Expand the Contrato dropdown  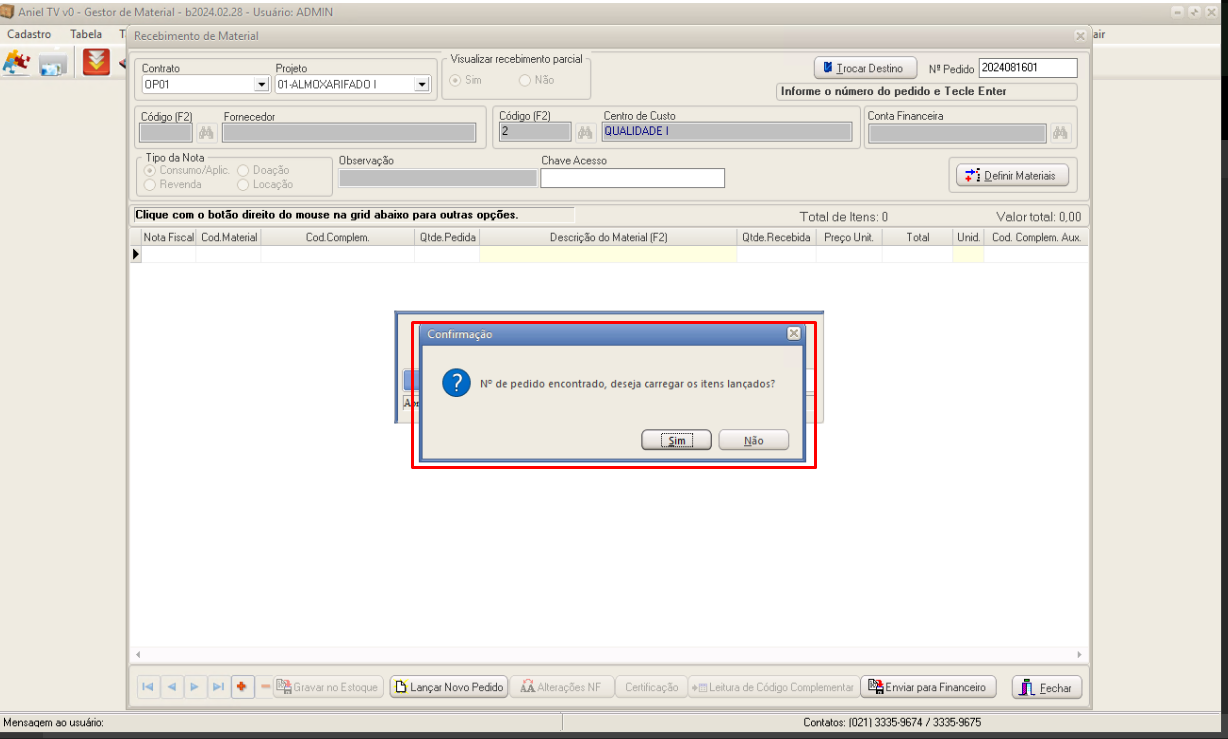(261, 85)
